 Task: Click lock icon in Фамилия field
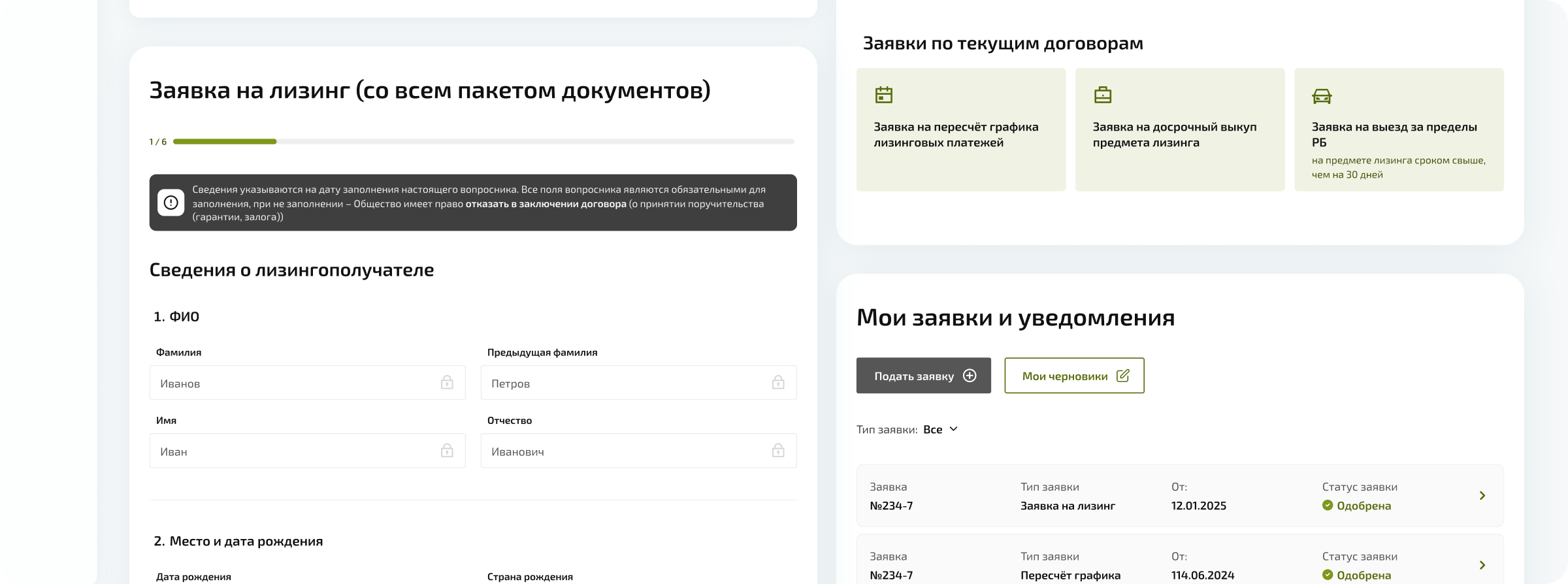(x=447, y=382)
